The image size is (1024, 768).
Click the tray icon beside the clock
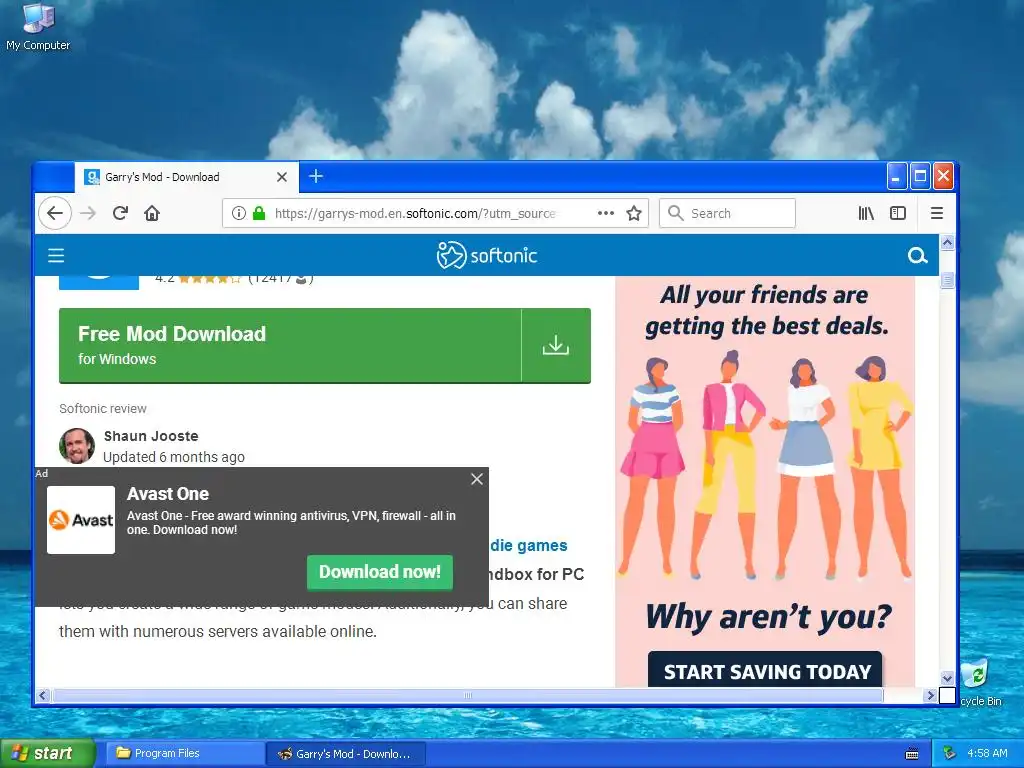tap(950, 754)
